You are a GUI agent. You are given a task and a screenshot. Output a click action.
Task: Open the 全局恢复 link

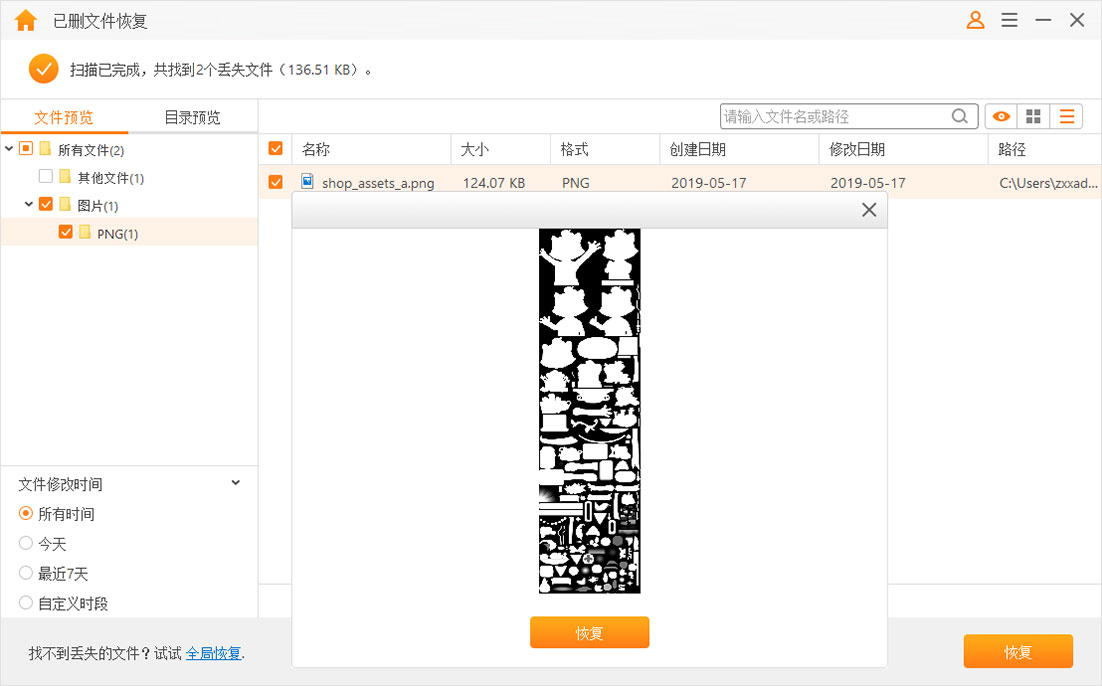pos(214,652)
